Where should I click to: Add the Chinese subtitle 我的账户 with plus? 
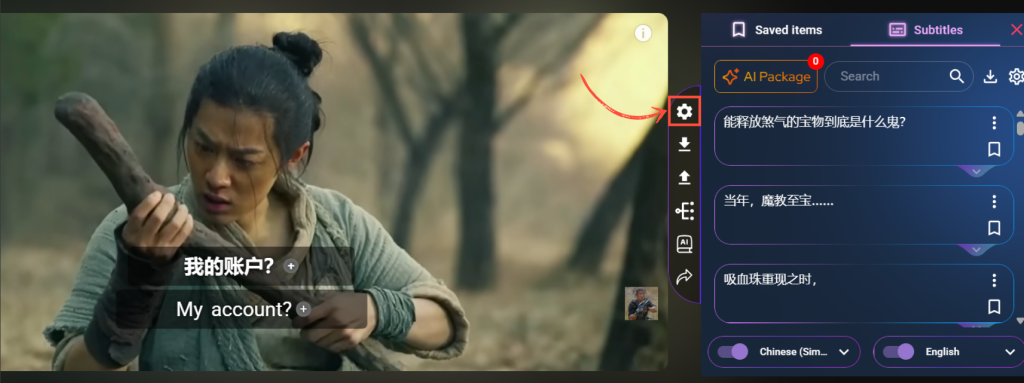pos(291,266)
